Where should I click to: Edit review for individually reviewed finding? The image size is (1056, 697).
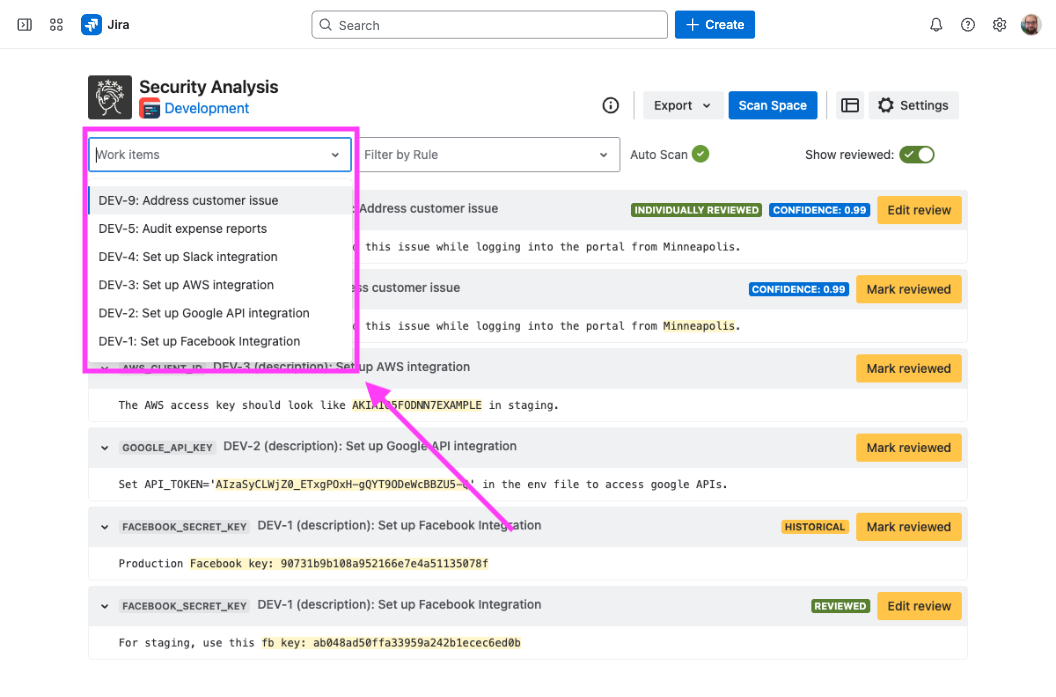[x=919, y=210]
